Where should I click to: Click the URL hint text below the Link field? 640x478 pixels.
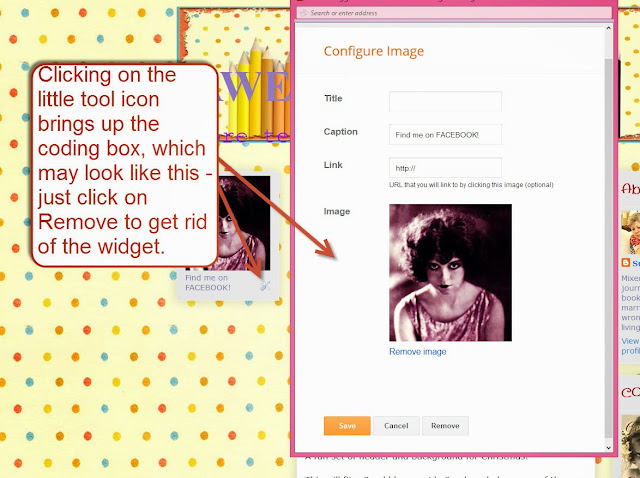[471, 185]
